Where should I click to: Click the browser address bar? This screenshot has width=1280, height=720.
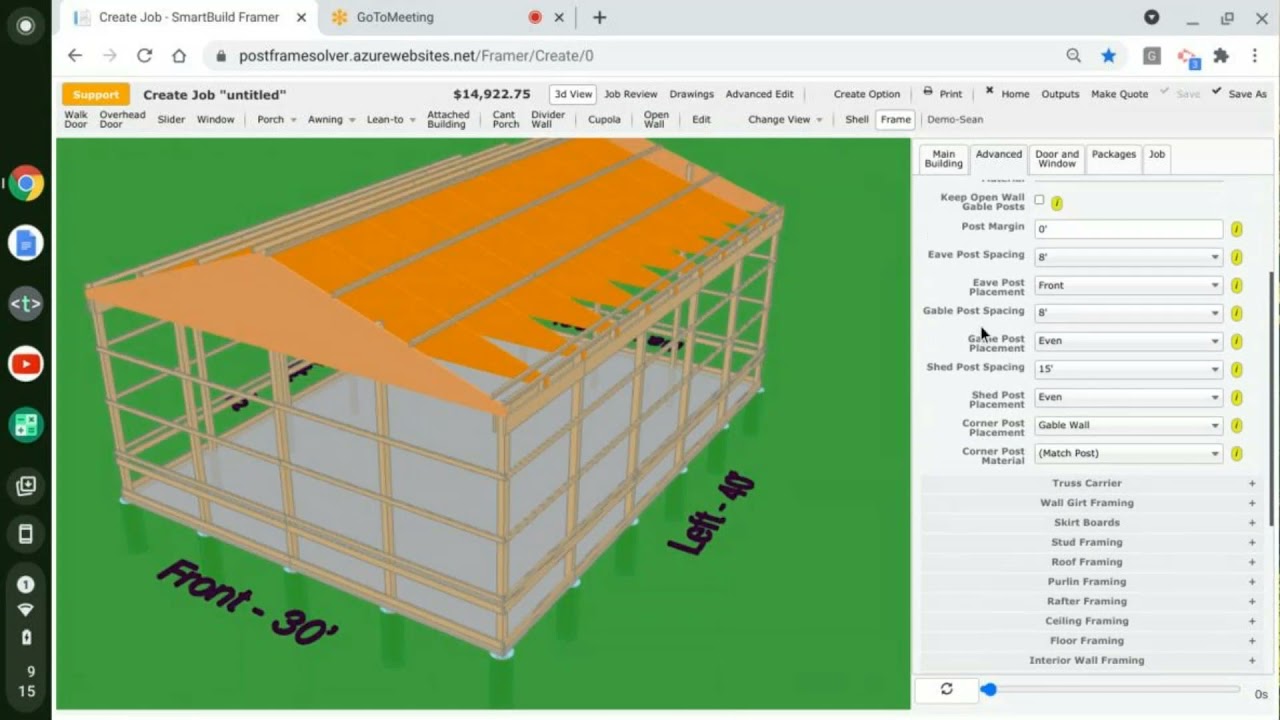(640, 56)
